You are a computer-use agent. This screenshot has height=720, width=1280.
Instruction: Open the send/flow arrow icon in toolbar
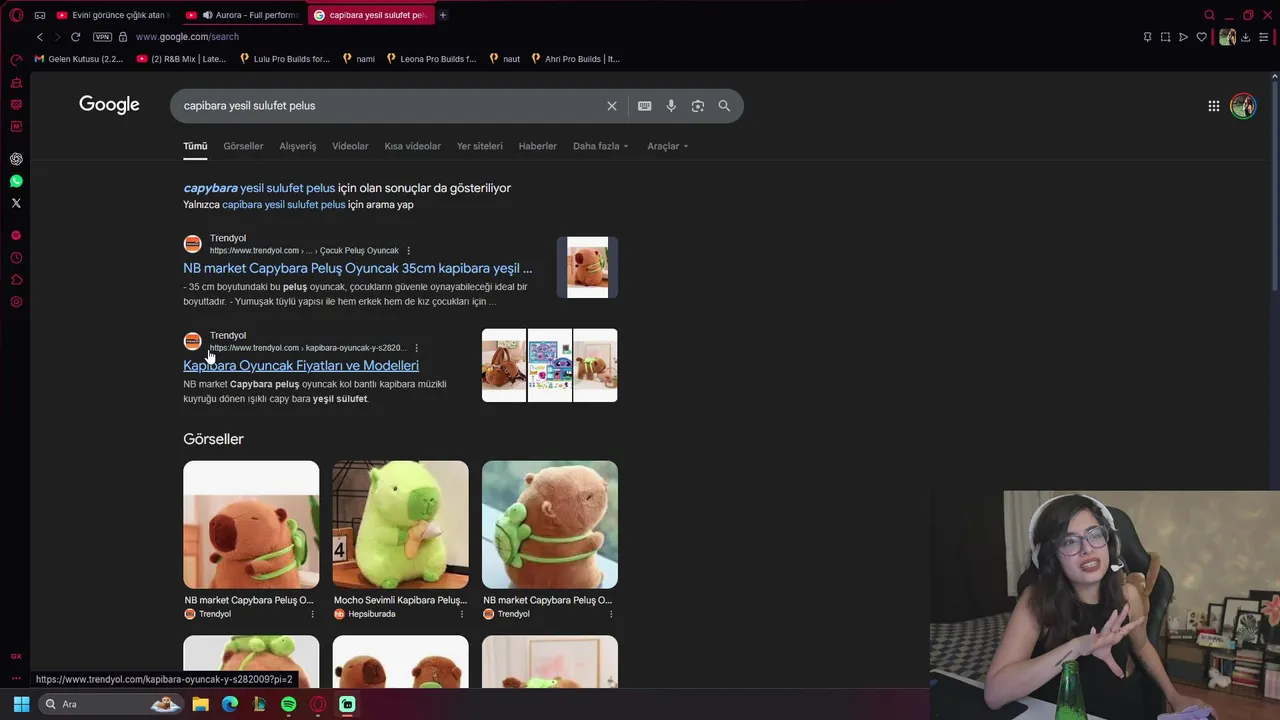(x=1183, y=37)
